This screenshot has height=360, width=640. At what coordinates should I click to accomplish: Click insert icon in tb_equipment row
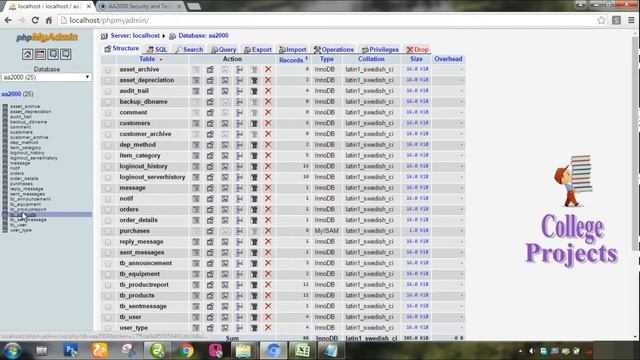pos(239,274)
